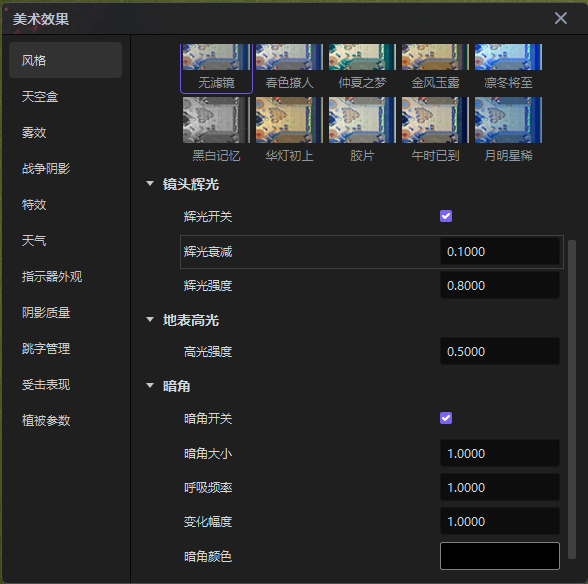Choose the 仲夏之梦 filter thumbnail

click(x=362, y=67)
